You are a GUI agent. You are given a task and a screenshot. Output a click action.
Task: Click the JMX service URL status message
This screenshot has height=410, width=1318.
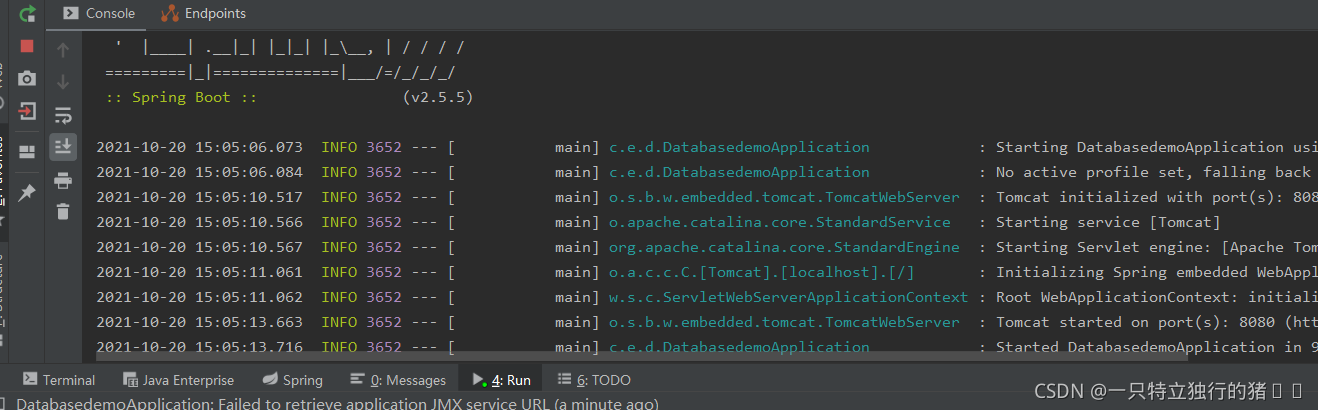(337, 403)
